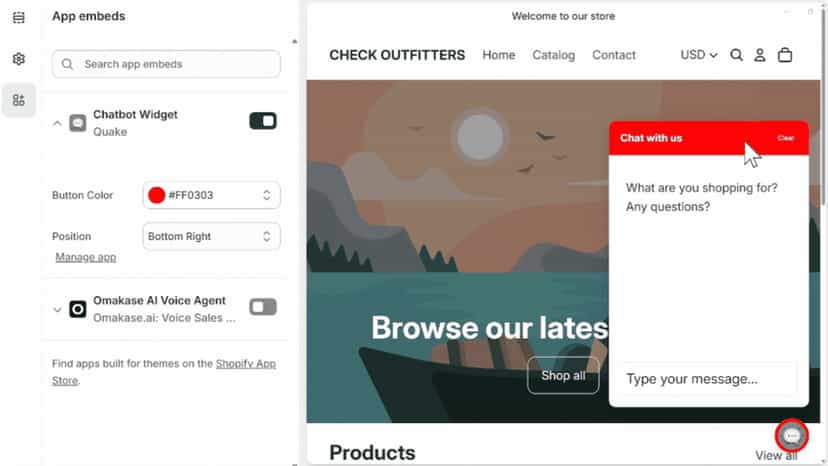Select the App embeds sidebar icon
The width and height of the screenshot is (828, 466).
click(x=18, y=100)
